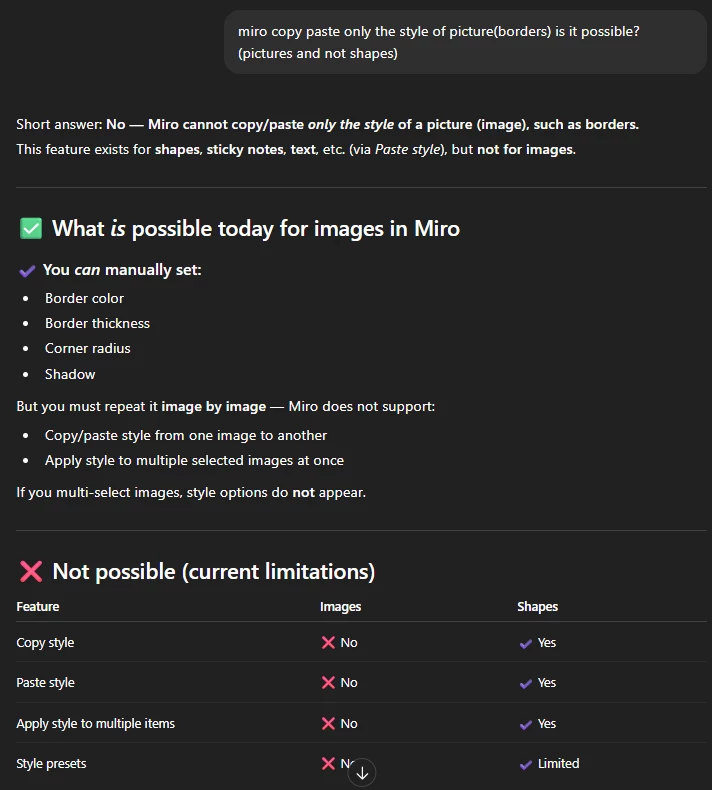The width and height of the screenshot is (712, 790).
Task: Click the 'If you multi-select images' sentence
Action: [191, 492]
